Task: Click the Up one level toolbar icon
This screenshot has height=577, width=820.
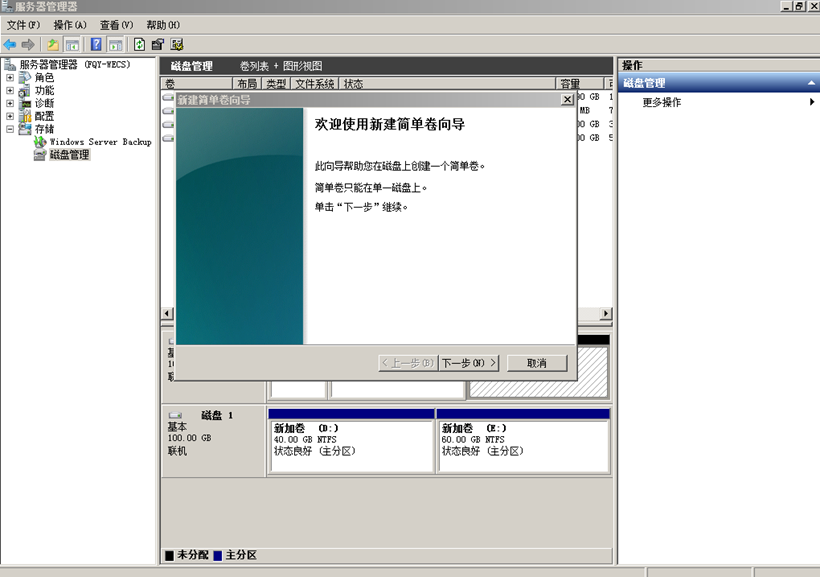Action: (x=53, y=44)
